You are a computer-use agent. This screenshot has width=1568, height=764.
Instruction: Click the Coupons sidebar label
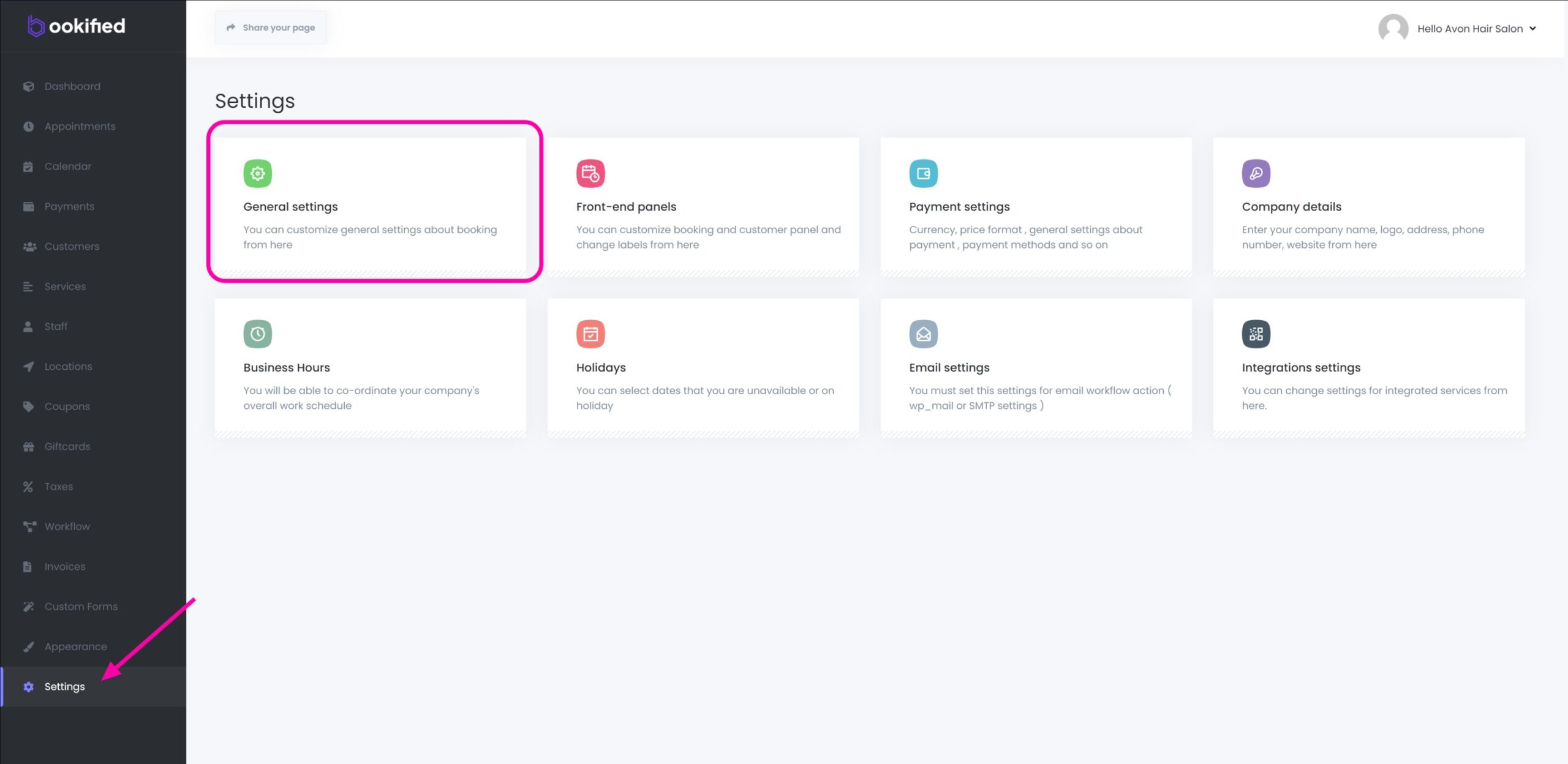coord(67,406)
